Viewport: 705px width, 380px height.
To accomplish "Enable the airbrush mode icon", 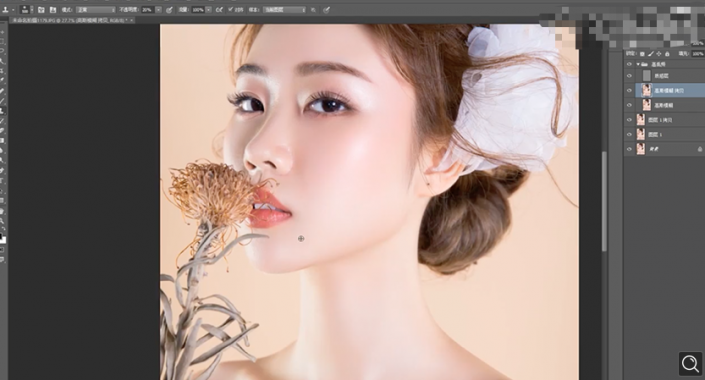I will click(219, 9).
